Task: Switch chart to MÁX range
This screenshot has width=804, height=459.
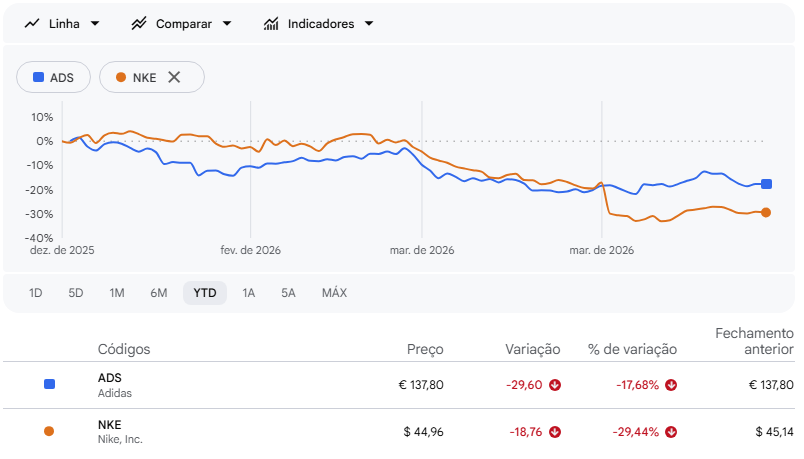Action: point(334,293)
